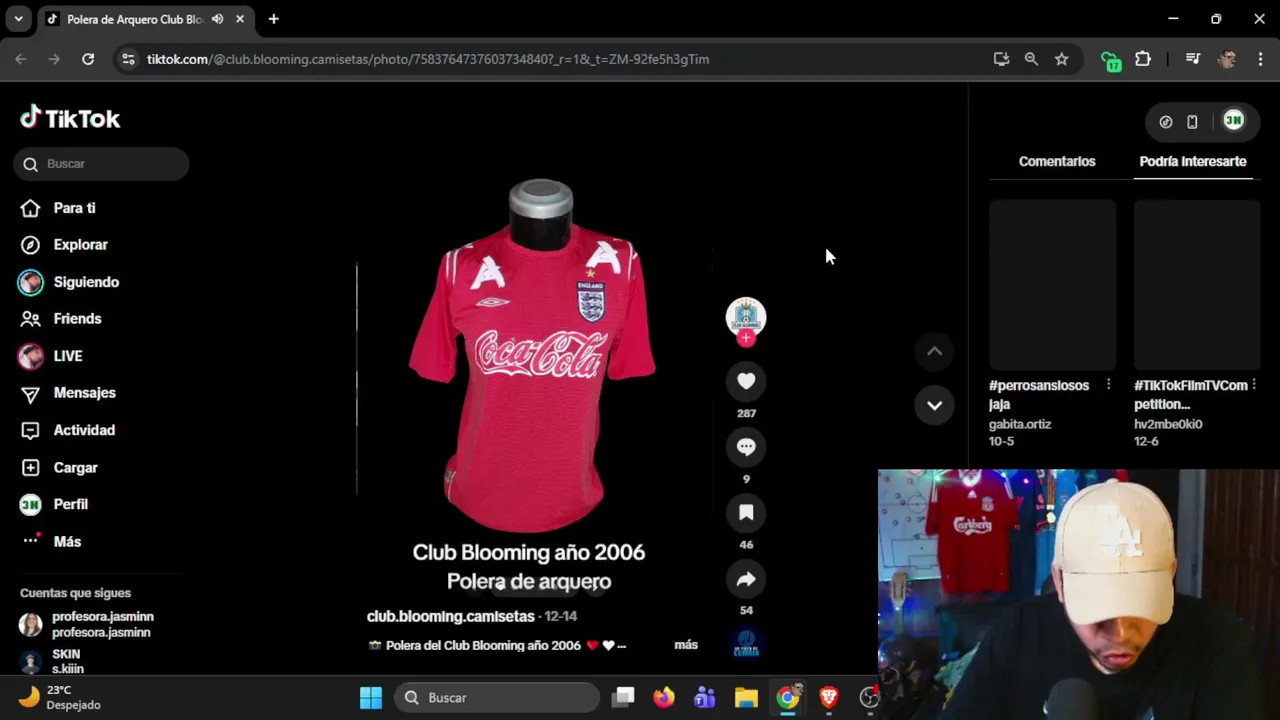Open the sound disc icon under the share count

(746, 644)
